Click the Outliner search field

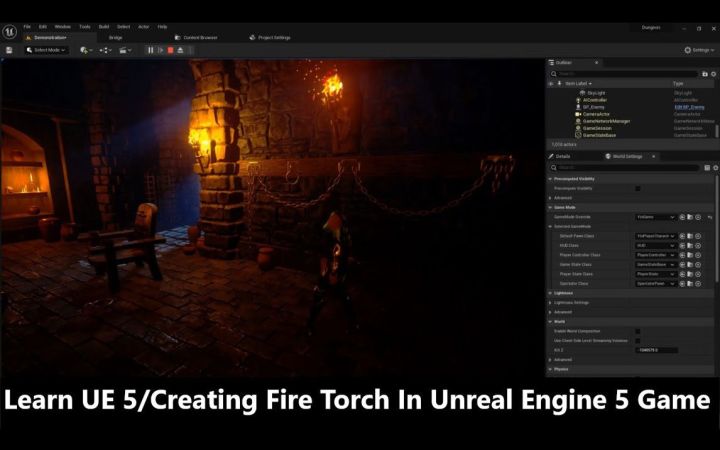pyautogui.click(x=624, y=73)
